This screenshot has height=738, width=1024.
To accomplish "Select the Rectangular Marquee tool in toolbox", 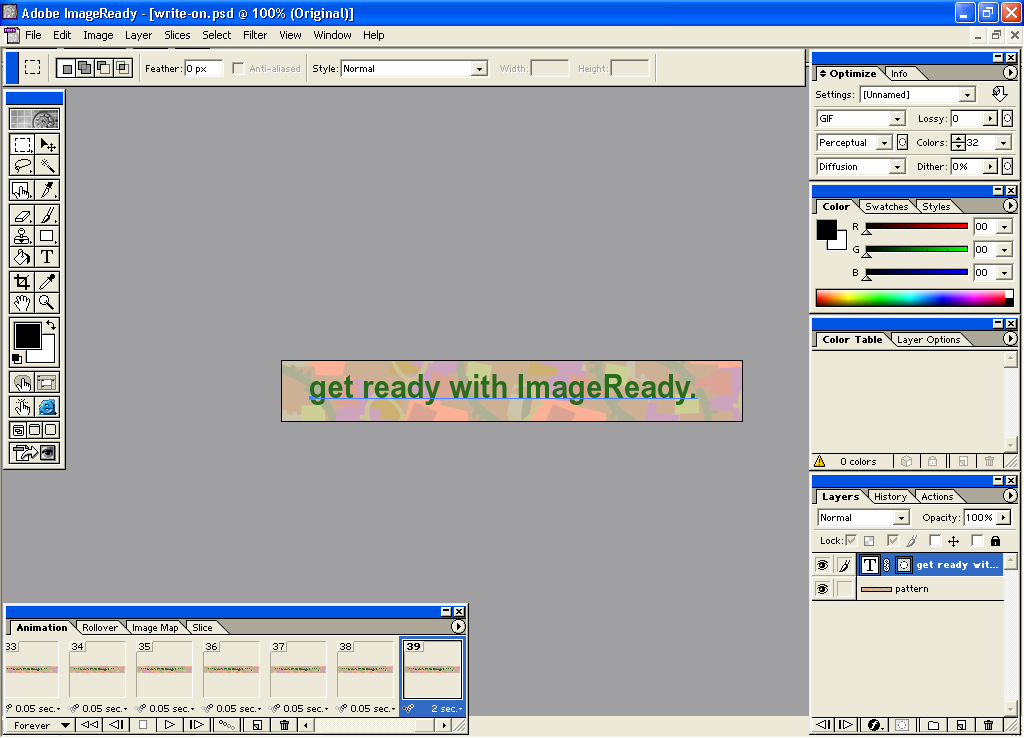I will pyautogui.click(x=22, y=144).
